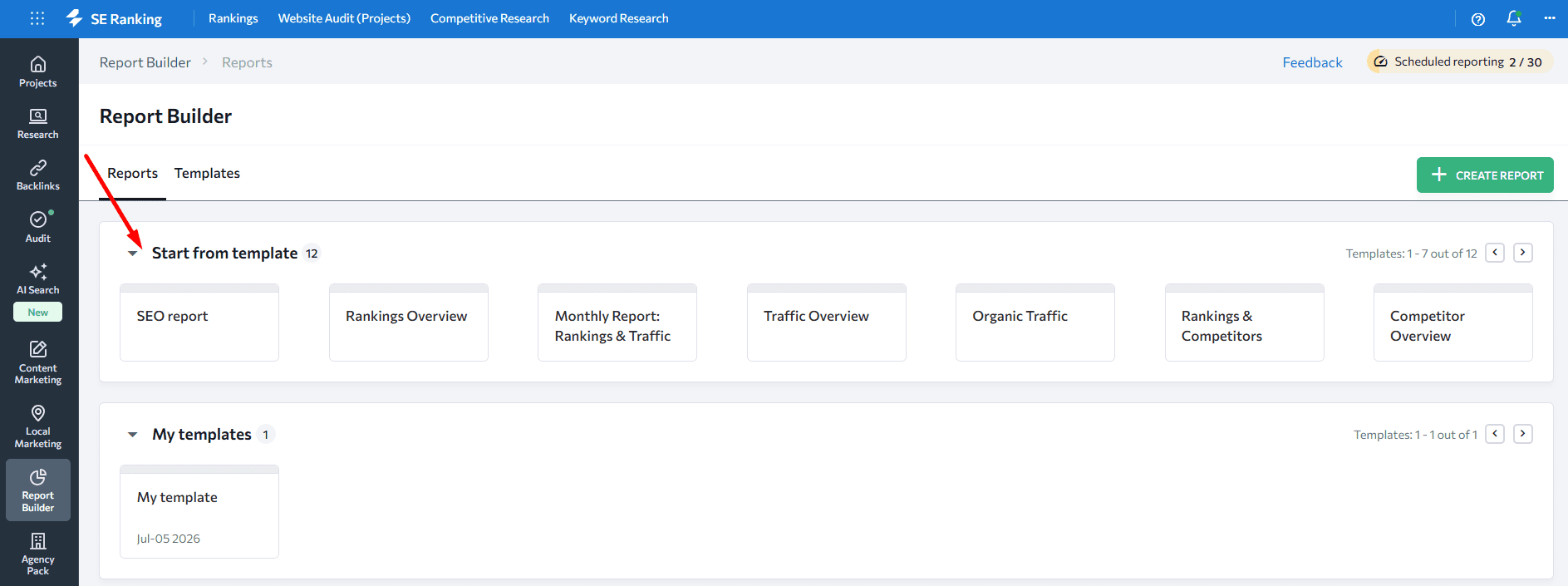Go to next page of My templates
Image resolution: width=1568 pixels, height=586 pixels.
coord(1523,434)
